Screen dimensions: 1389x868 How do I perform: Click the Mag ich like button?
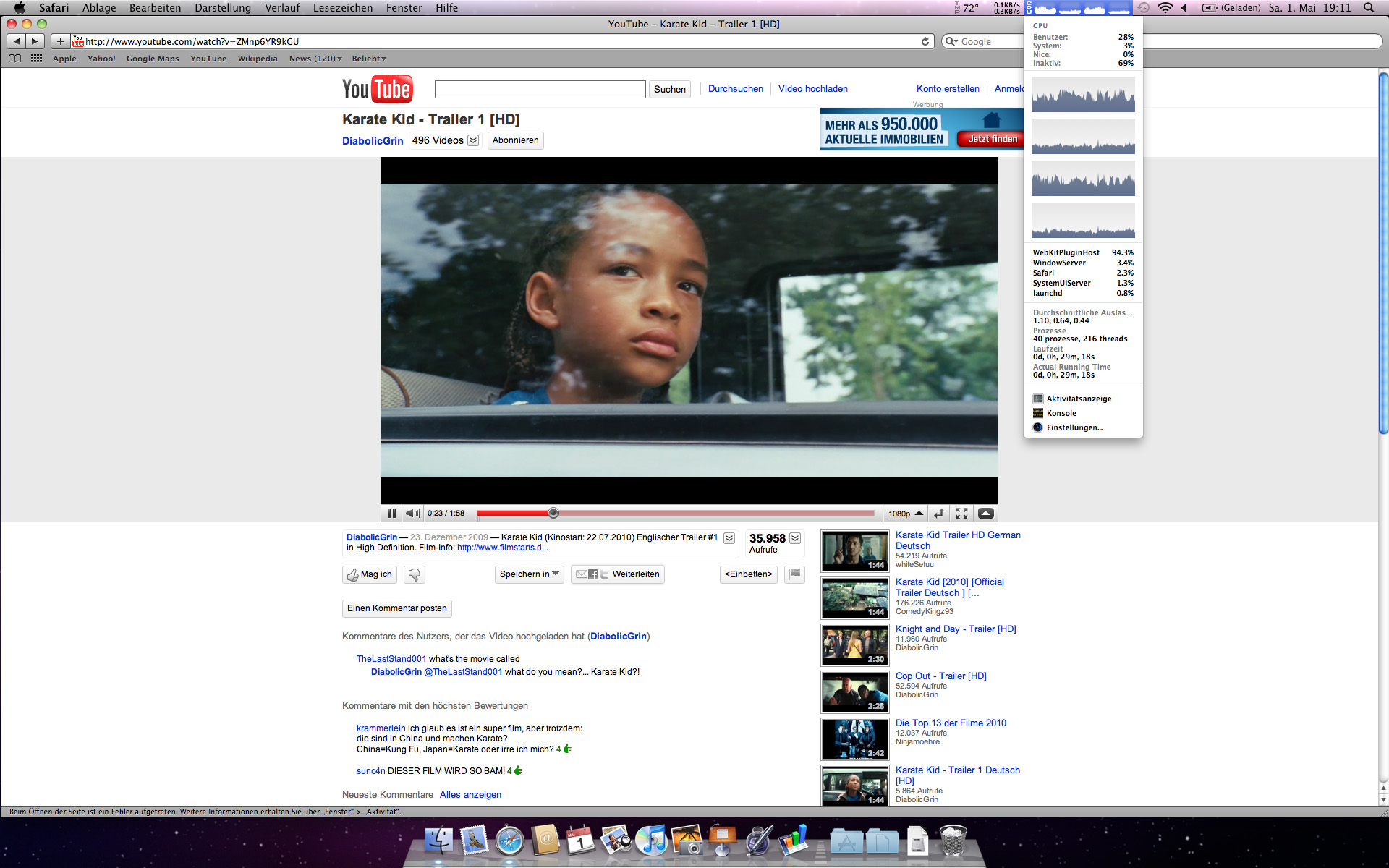pos(370,574)
